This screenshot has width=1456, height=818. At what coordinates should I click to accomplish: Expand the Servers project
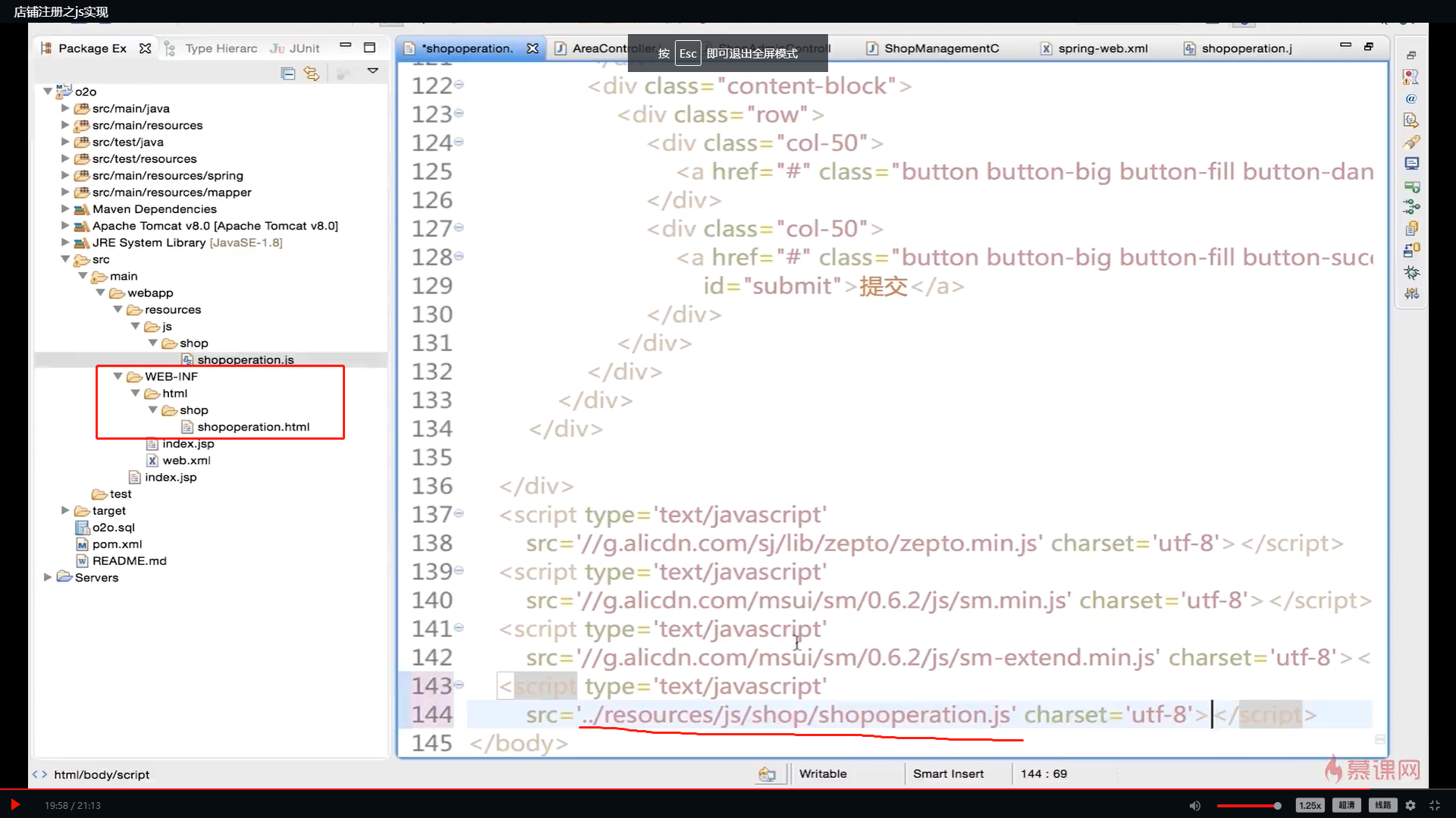(x=48, y=577)
